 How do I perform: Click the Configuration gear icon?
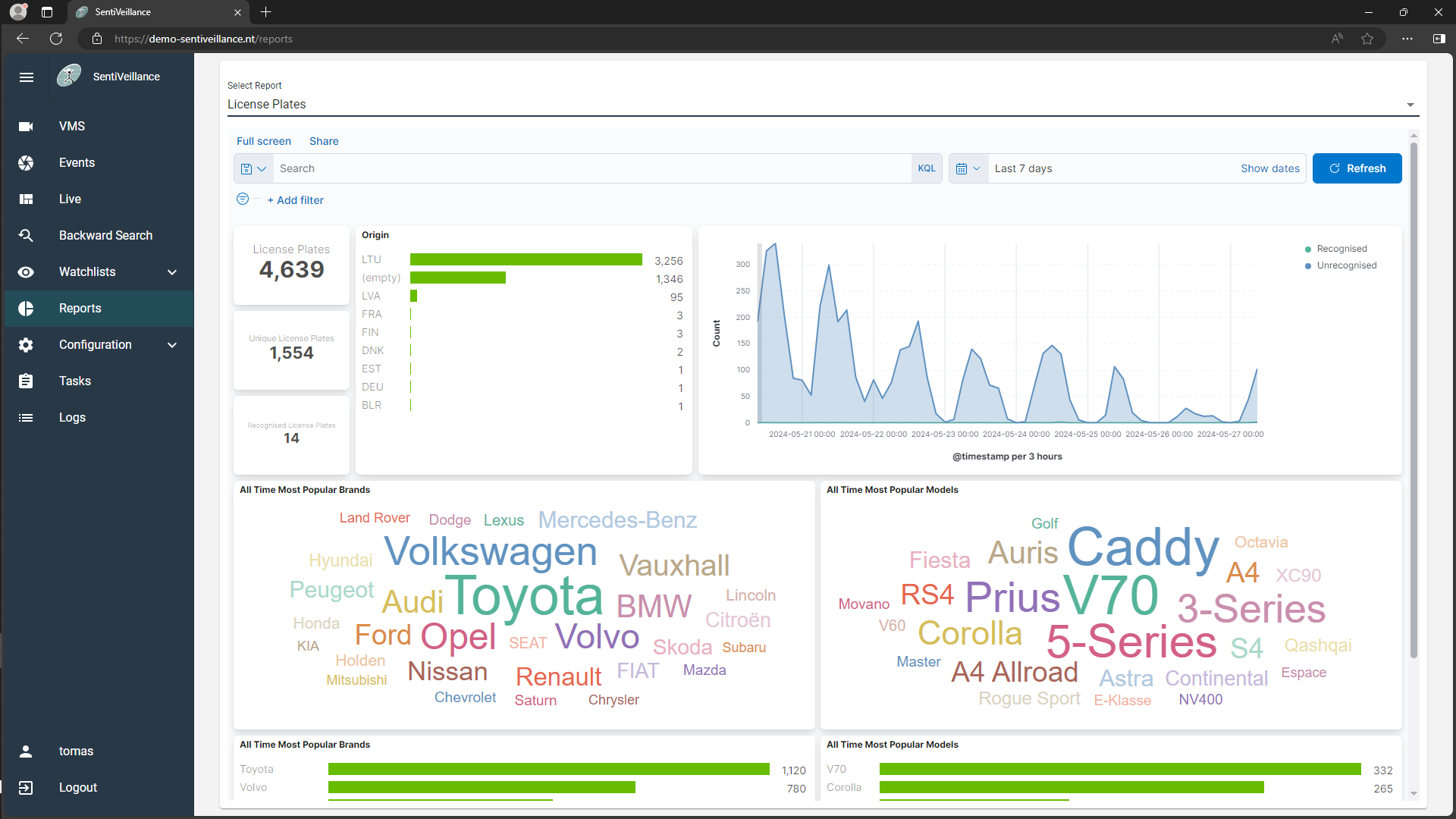tap(26, 344)
